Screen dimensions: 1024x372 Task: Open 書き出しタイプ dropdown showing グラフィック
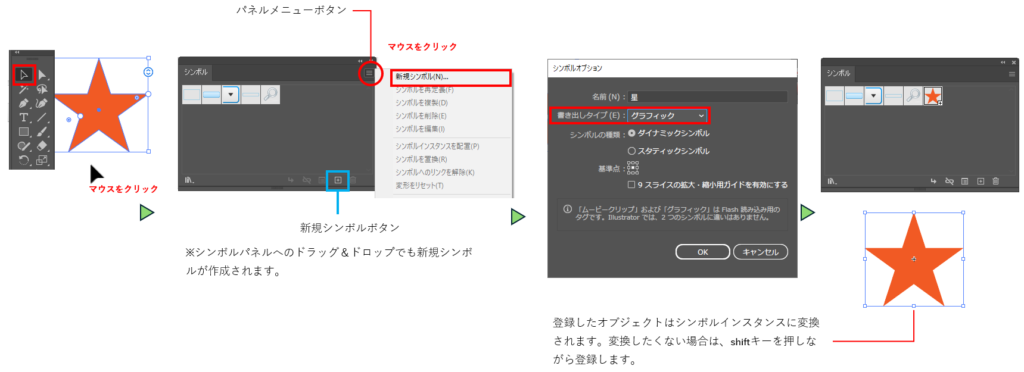pos(667,116)
